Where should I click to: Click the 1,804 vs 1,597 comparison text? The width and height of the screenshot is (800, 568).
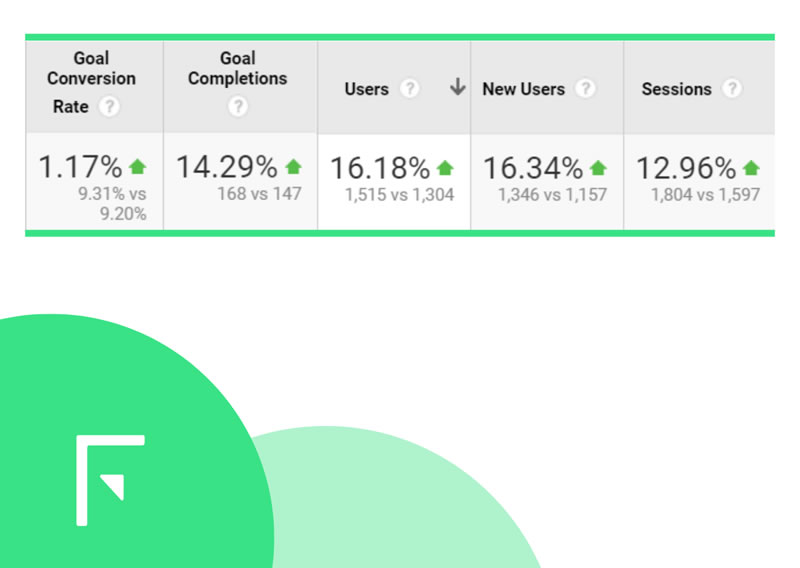(x=706, y=194)
